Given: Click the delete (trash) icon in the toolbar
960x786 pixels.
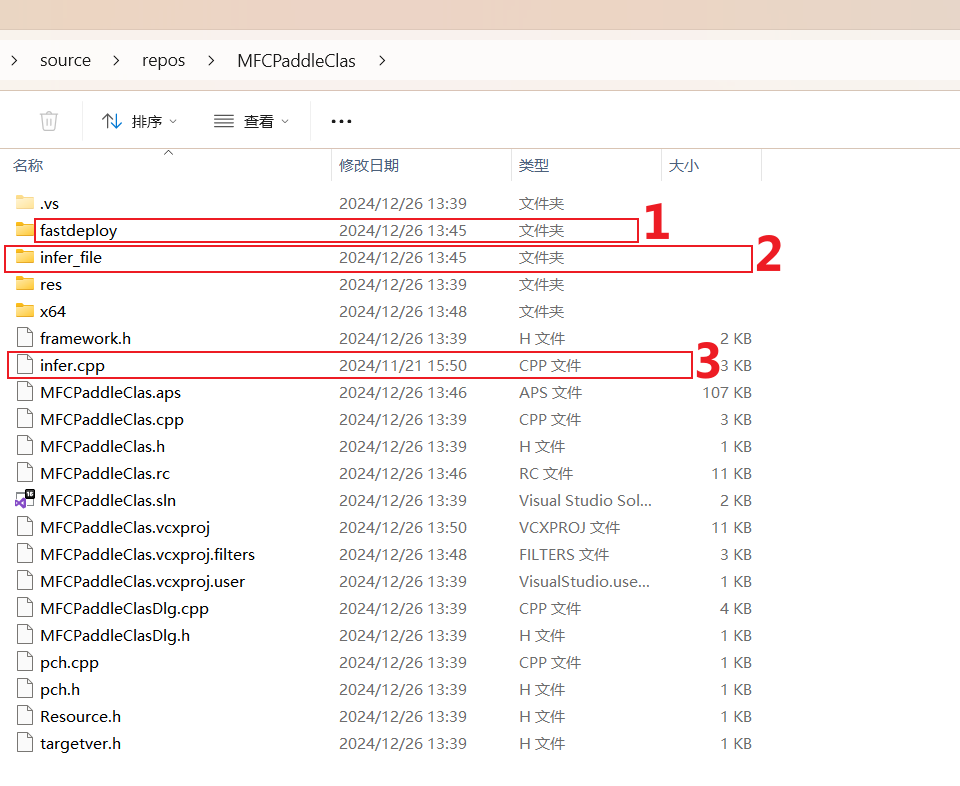Looking at the screenshot, I should pos(48,120).
